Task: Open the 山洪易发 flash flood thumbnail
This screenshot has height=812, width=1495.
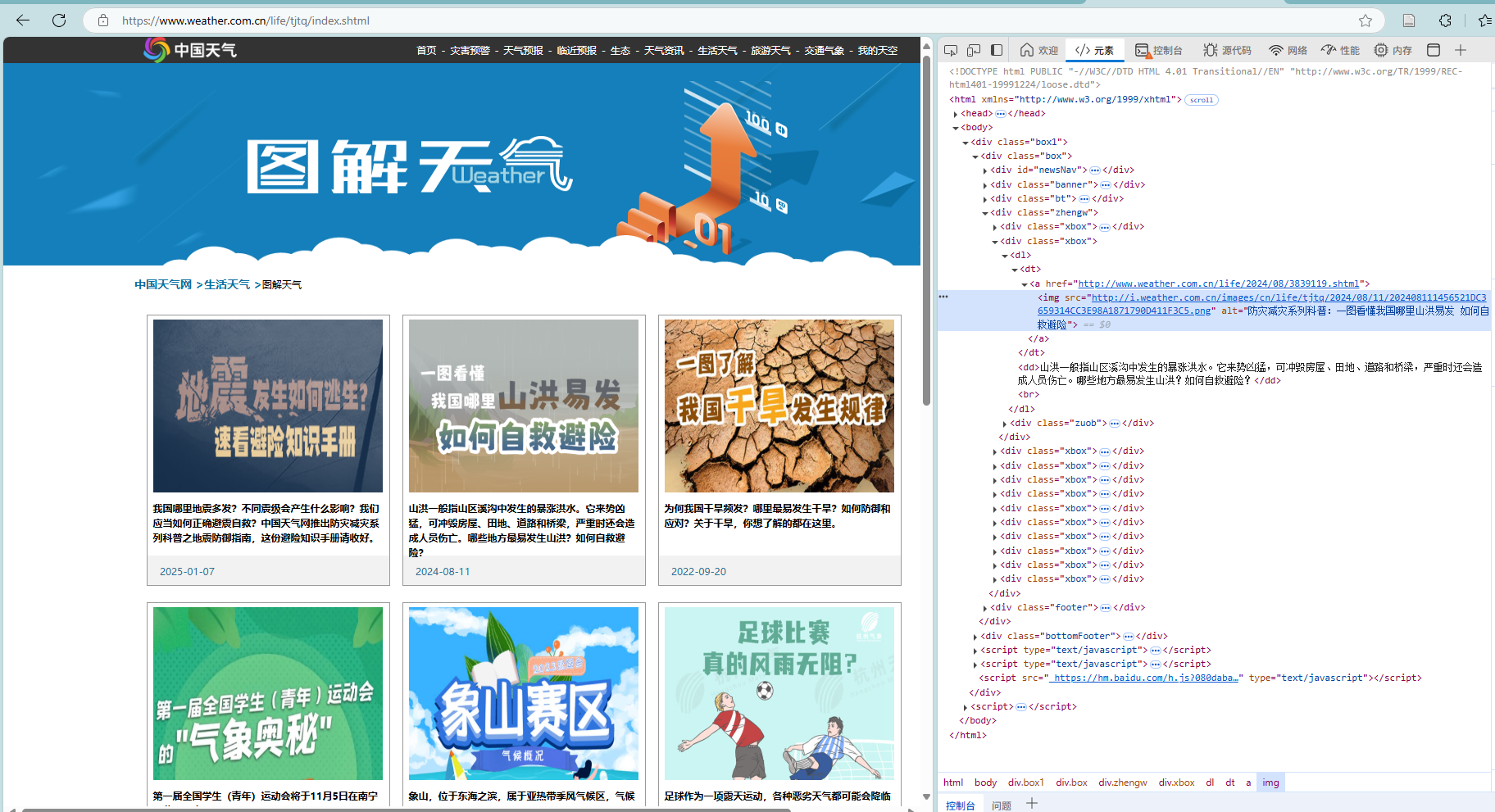Action: (524, 406)
